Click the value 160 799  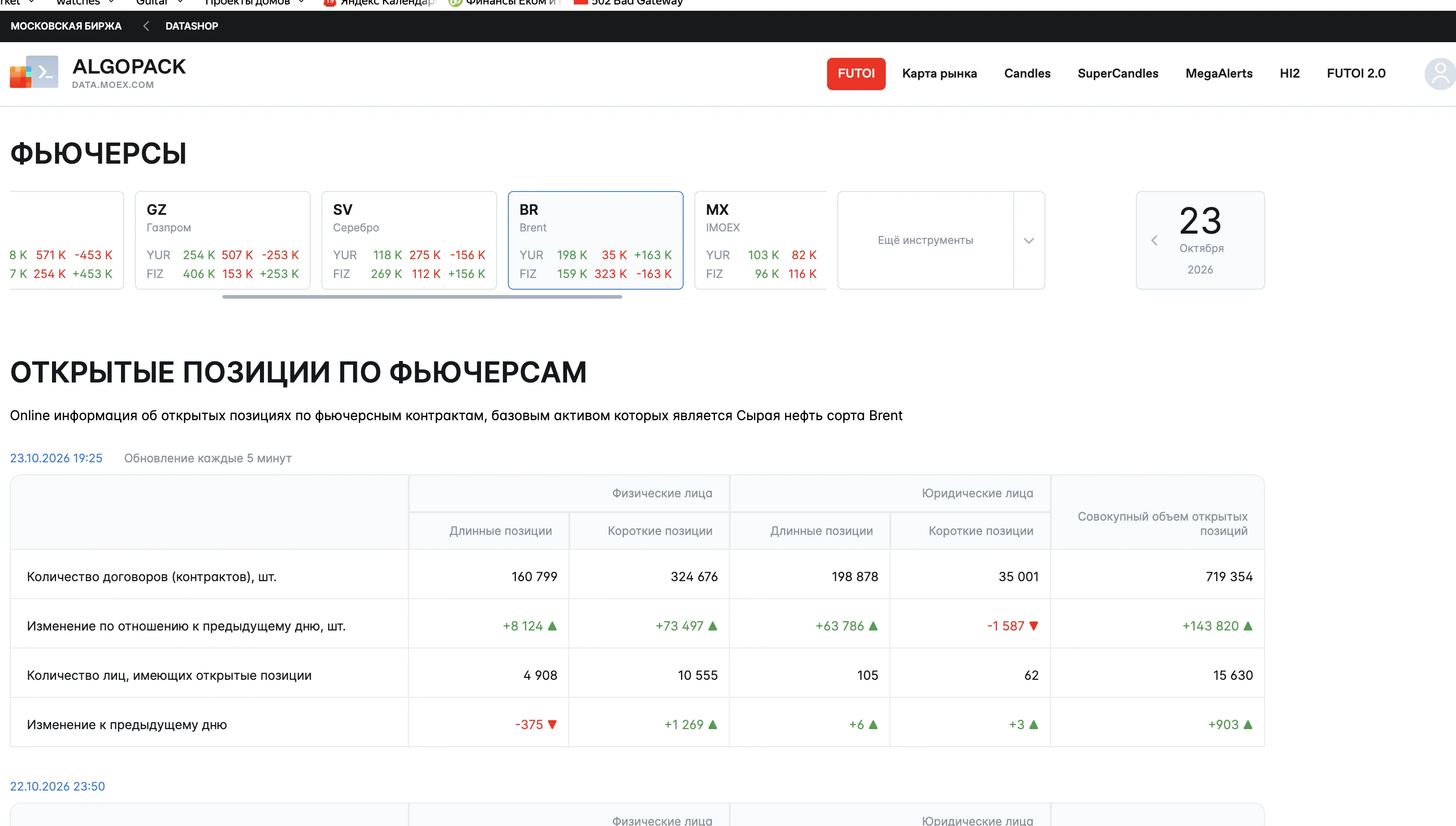[x=534, y=576]
